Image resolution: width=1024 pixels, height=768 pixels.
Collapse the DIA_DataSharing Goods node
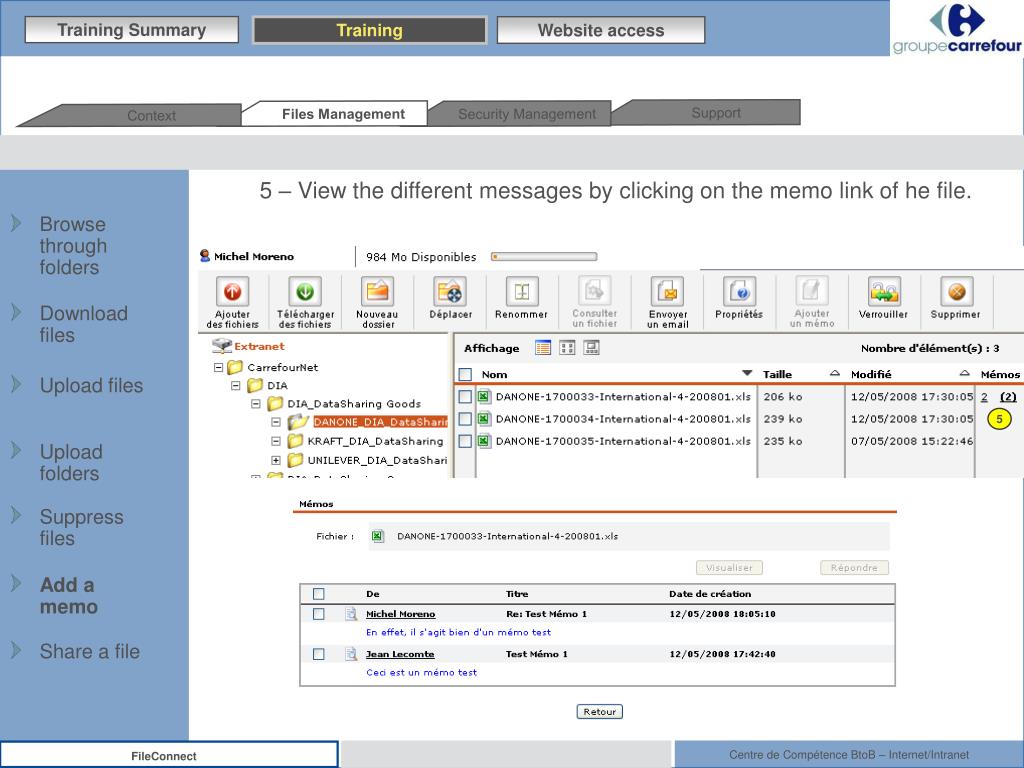click(x=256, y=404)
